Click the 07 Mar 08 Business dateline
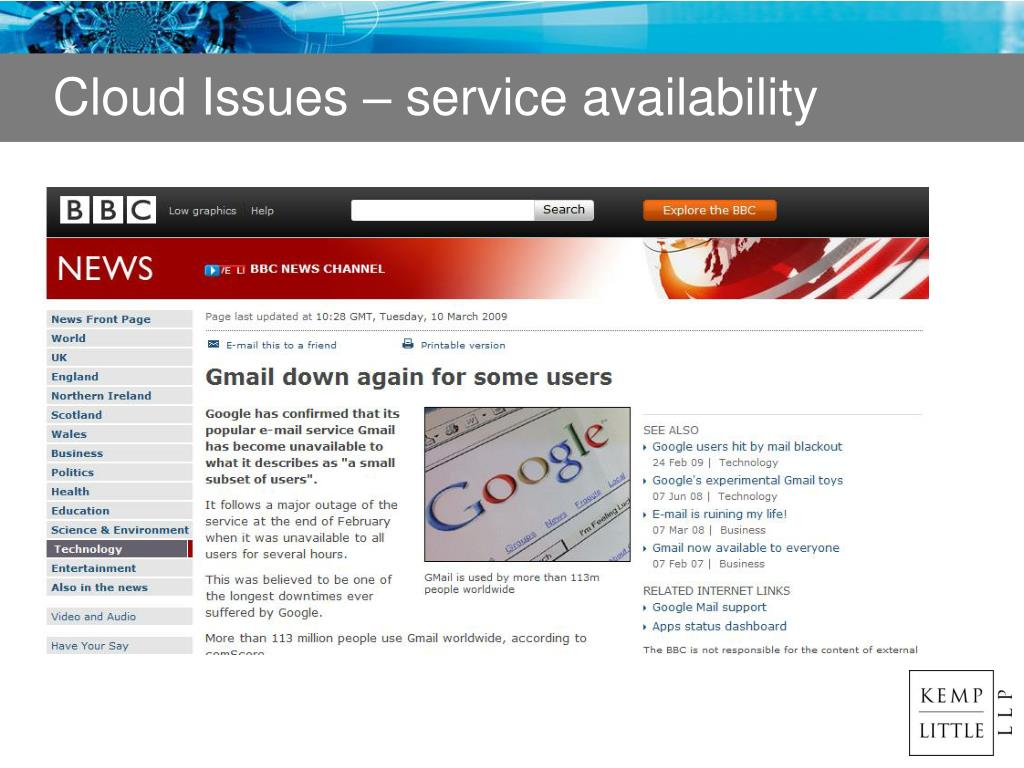This screenshot has width=1024, height=768. point(709,530)
